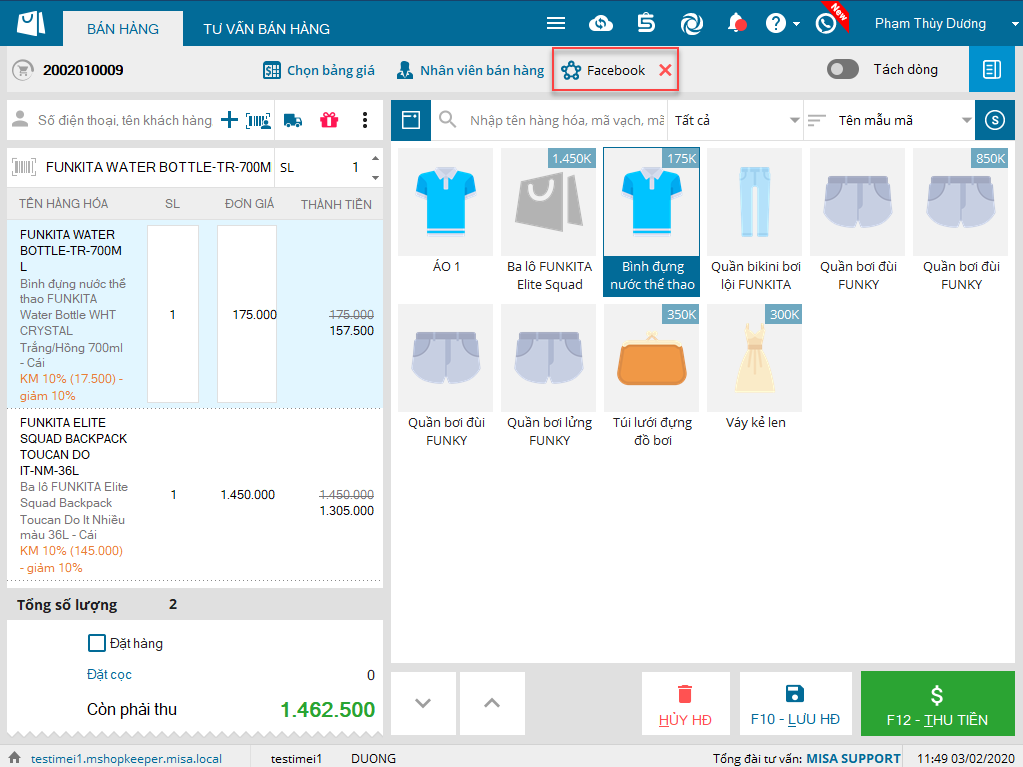Click the search magnifier icon

coord(448,119)
